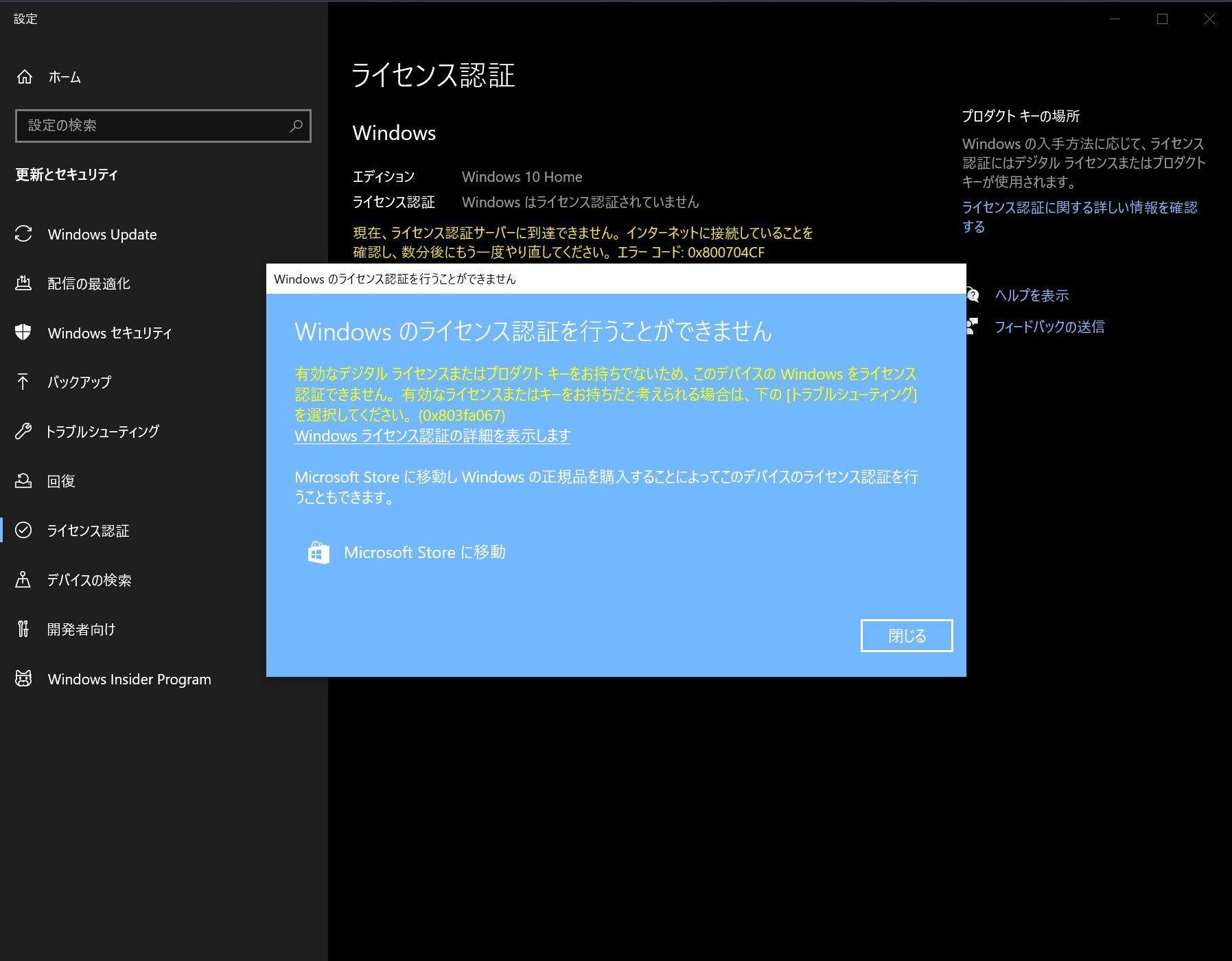Click the Windows section heading
Screen dimensions: 1232x961
(394, 133)
